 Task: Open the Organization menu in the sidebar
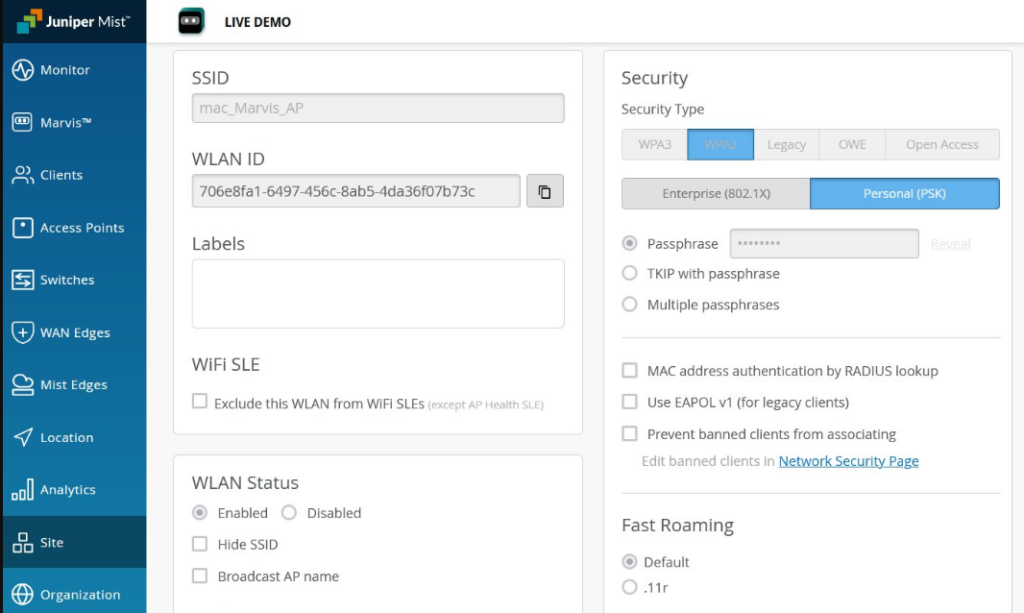pyautogui.click(x=74, y=594)
